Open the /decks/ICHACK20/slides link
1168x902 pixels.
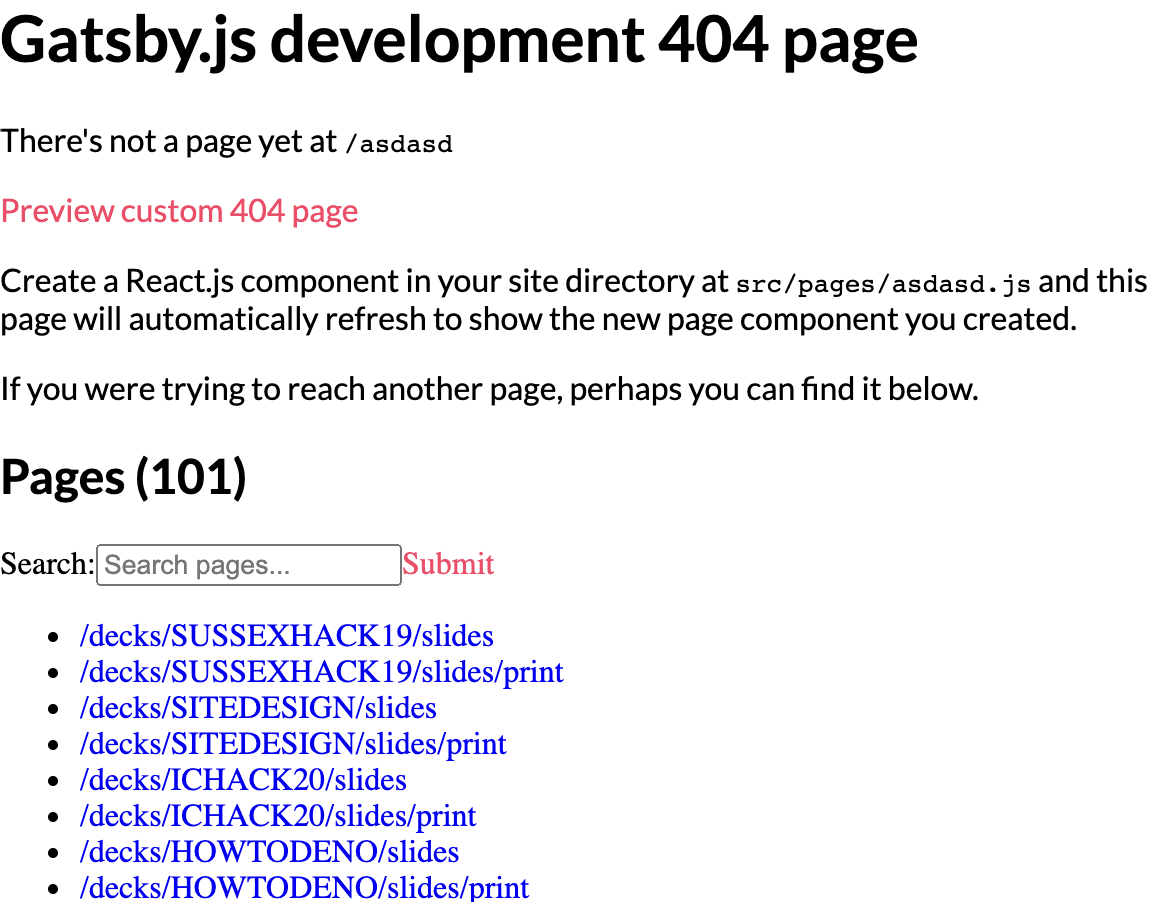(x=242, y=780)
